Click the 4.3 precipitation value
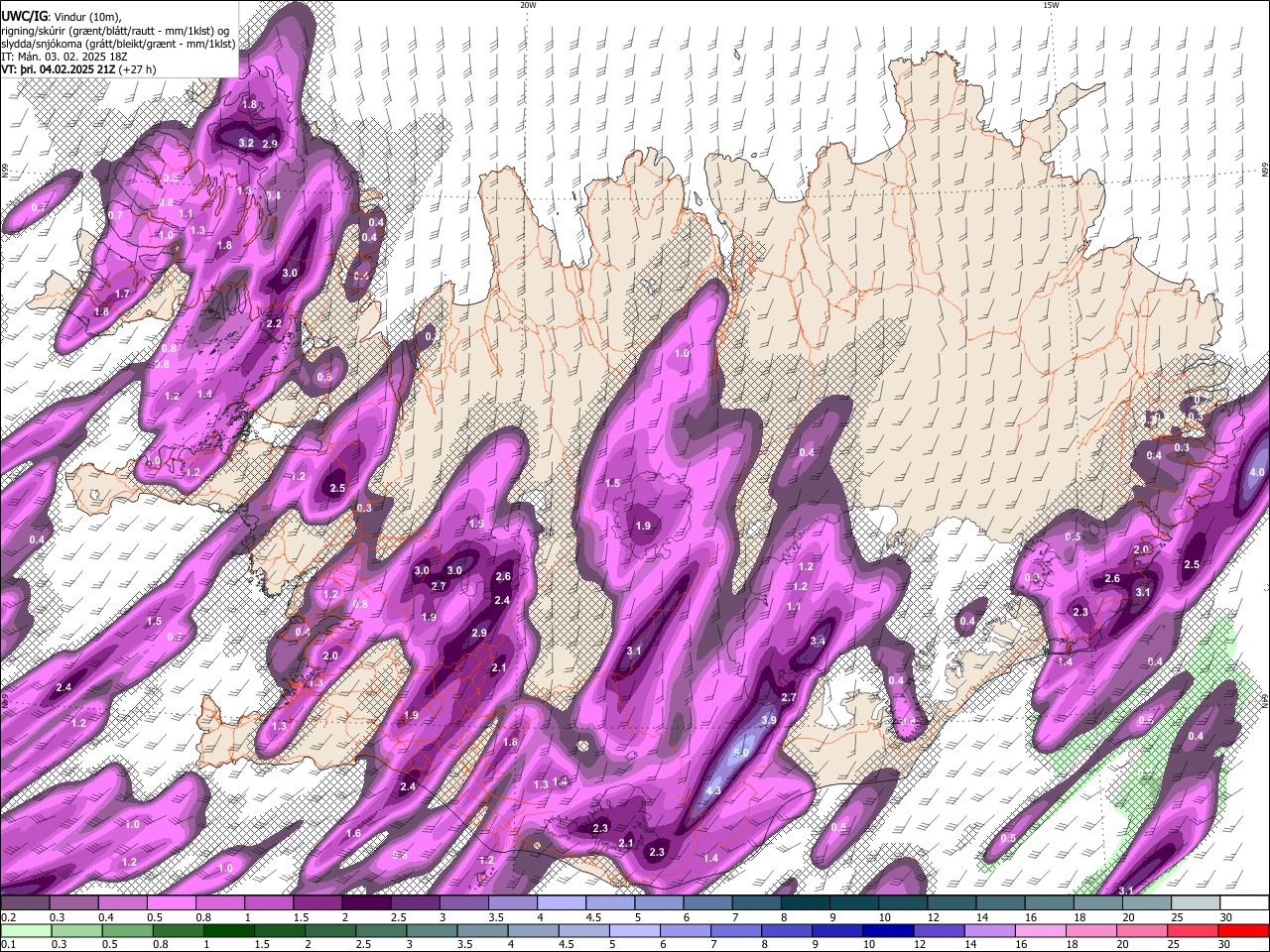 [x=712, y=790]
